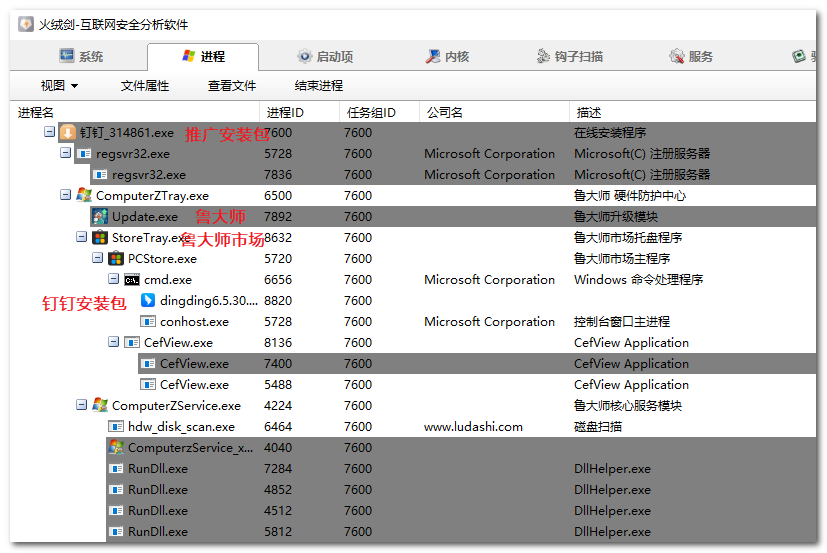
Task: Sort by the 任务组ID column header
Action: click(380, 112)
